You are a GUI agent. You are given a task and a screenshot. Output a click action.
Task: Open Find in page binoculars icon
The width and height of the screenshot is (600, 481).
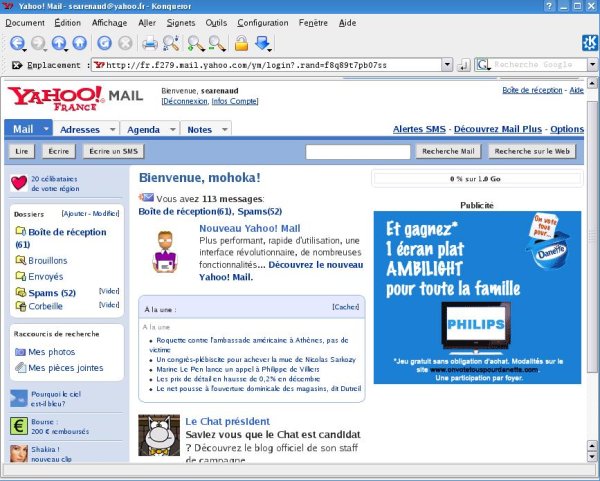171,43
